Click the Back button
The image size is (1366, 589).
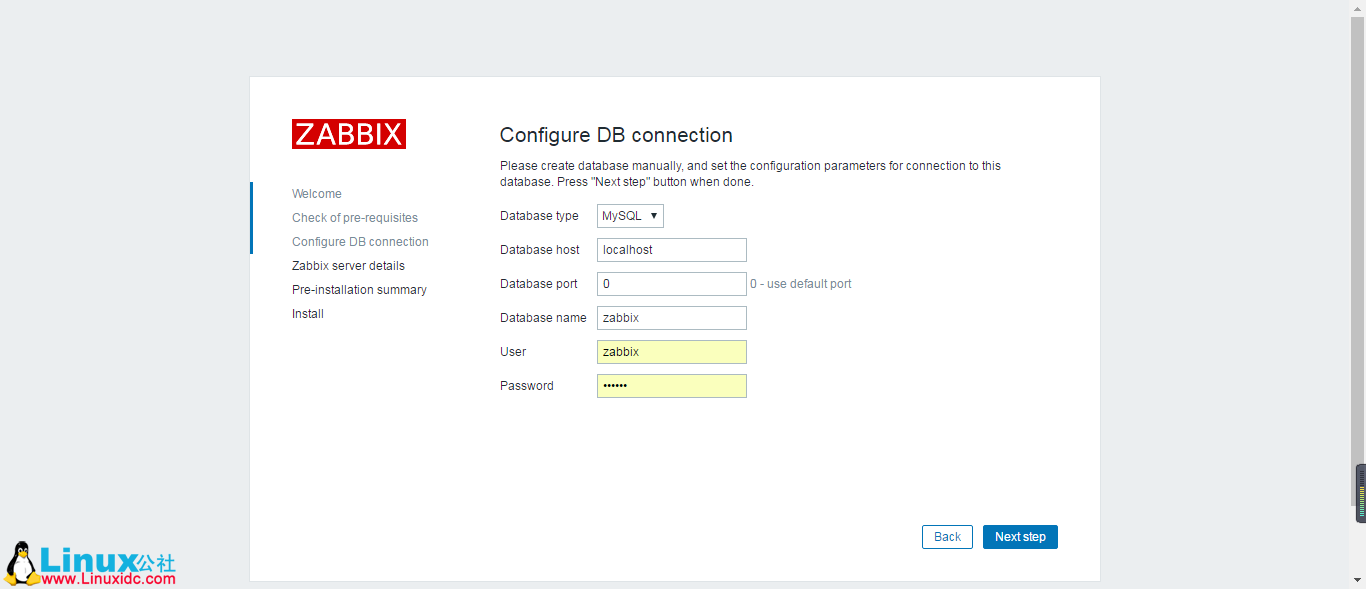pyautogui.click(x=946, y=536)
